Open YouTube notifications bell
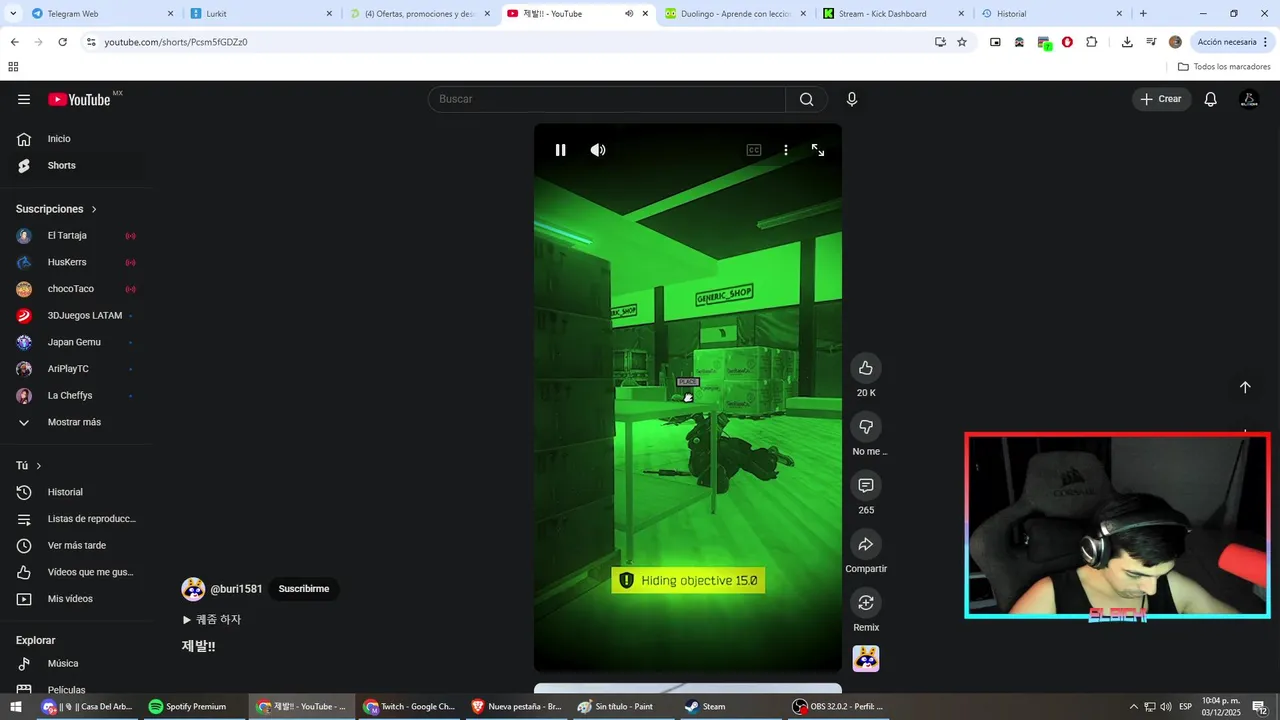The height and width of the screenshot is (720, 1280). (1210, 99)
